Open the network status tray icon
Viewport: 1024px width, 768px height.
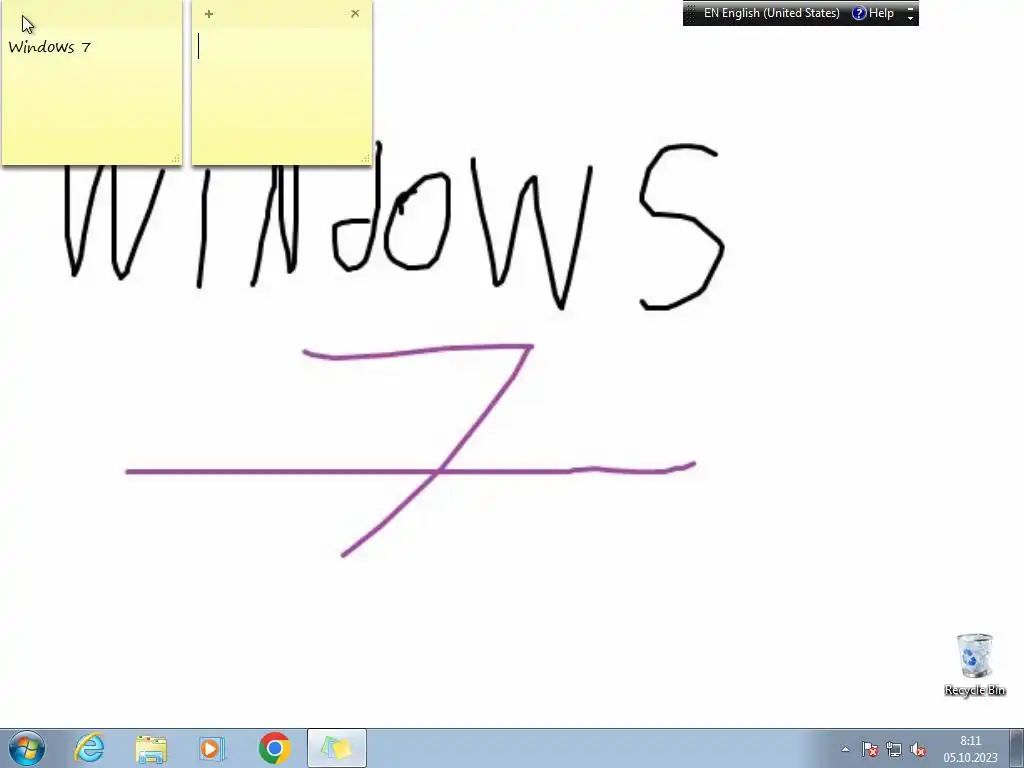click(x=893, y=750)
